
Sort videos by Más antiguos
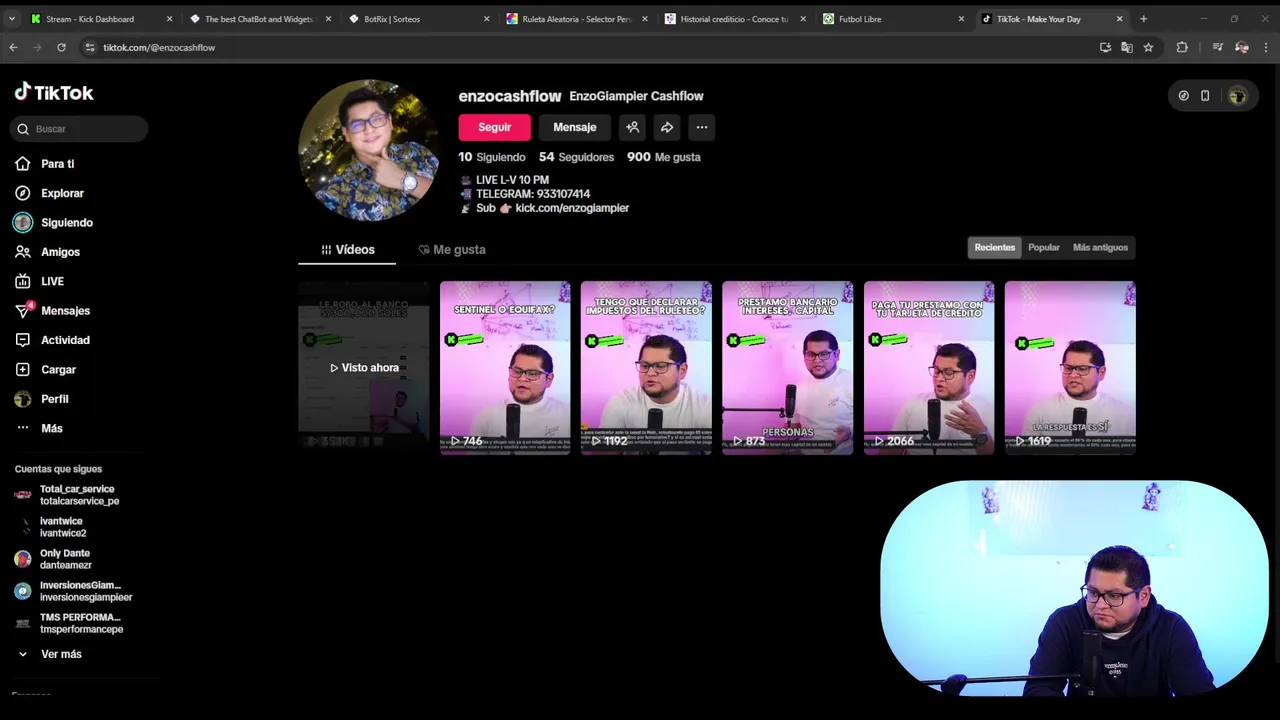(1100, 247)
